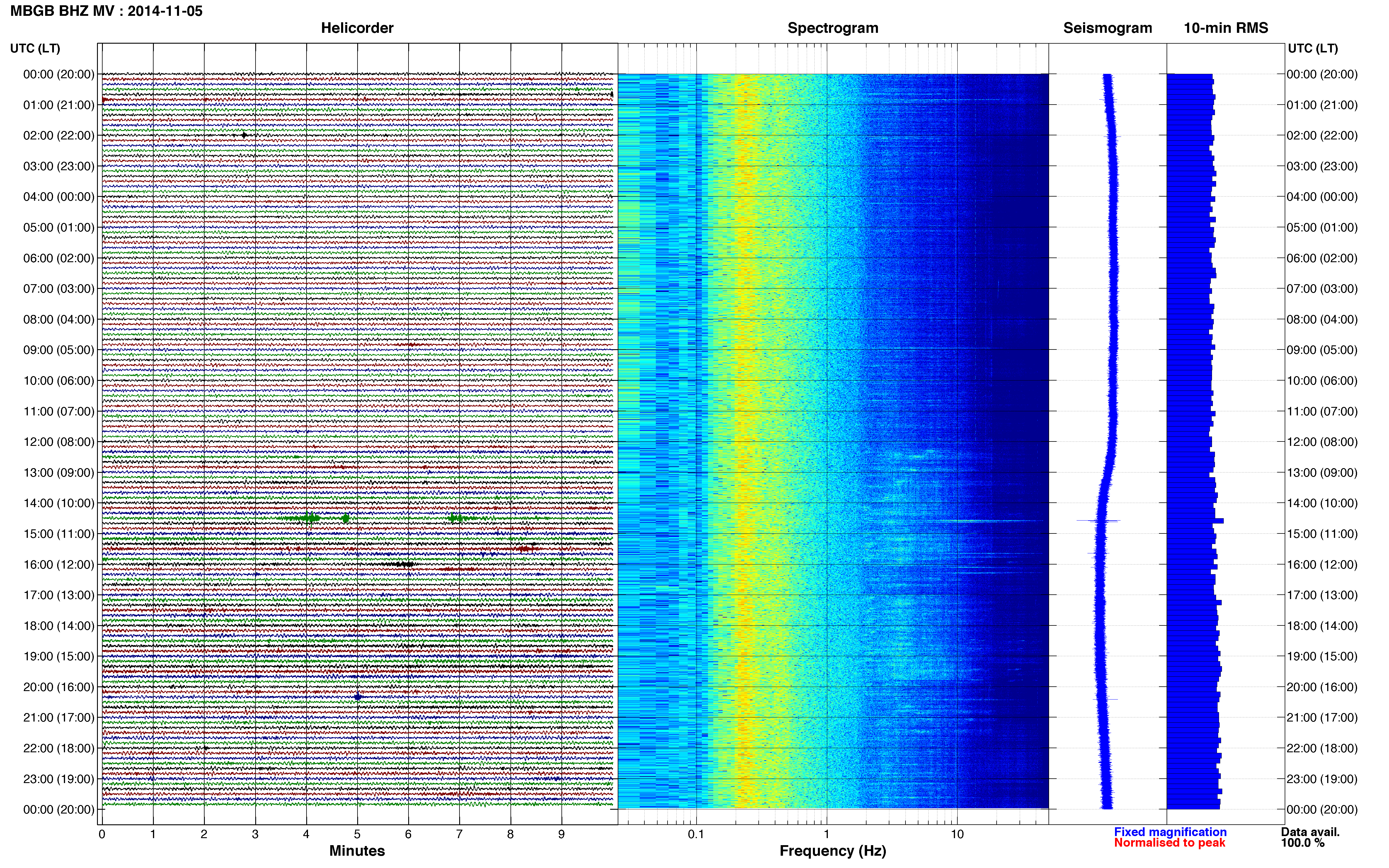Viewport: 1389px width, 868px height.
Task: Click the 'Data avail.' label
Action: point(1310,832)
